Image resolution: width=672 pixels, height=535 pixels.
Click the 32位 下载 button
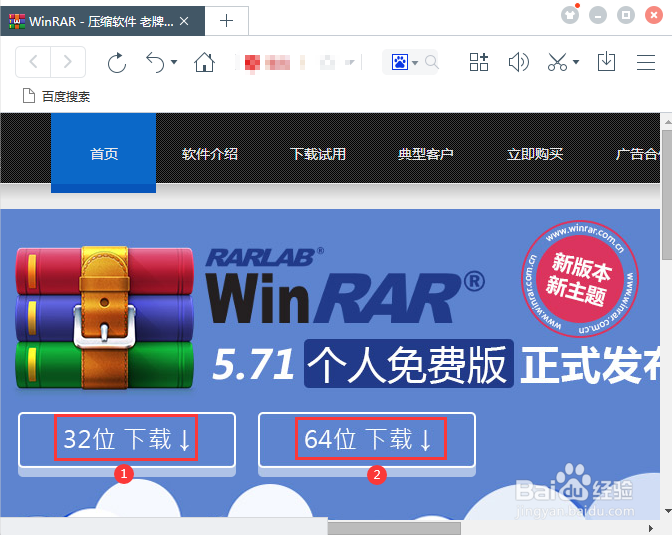coord(127,440)
